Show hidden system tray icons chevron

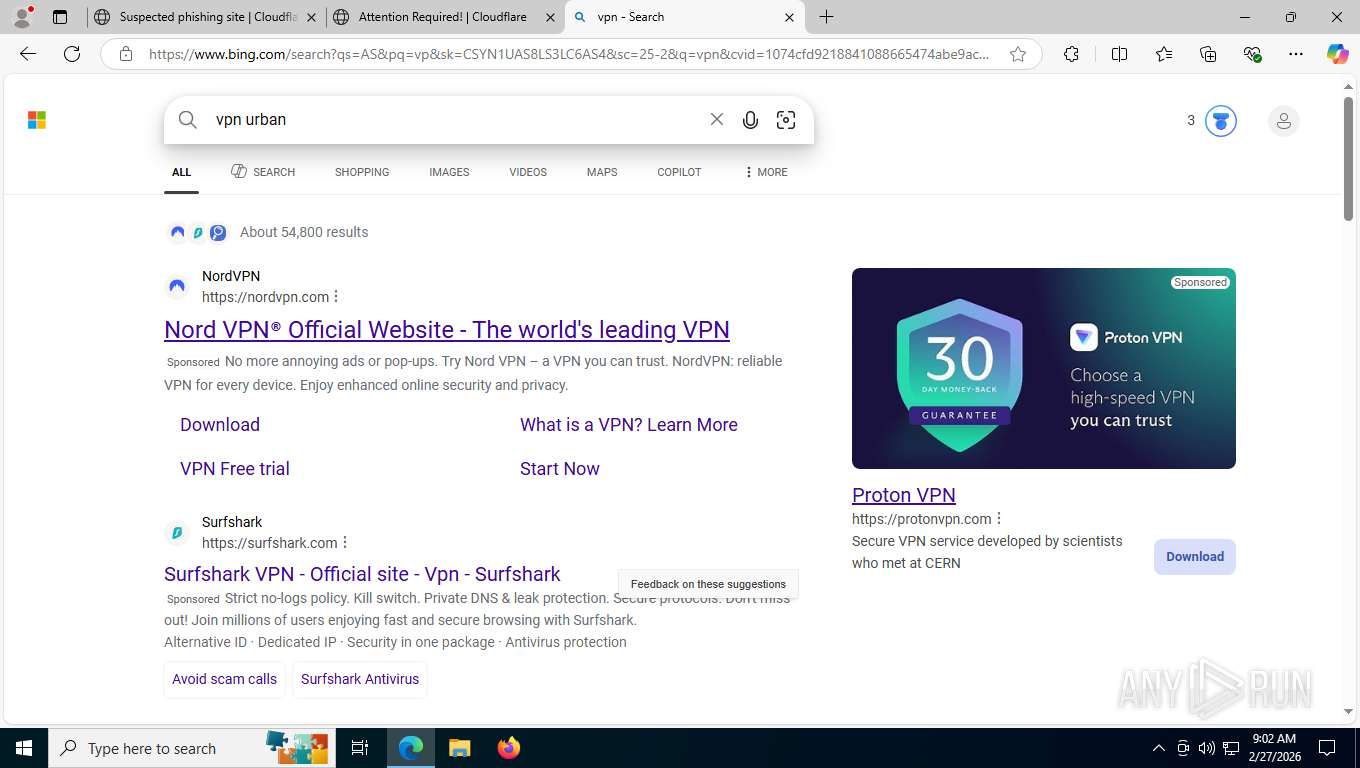[x=1159, y=748]
